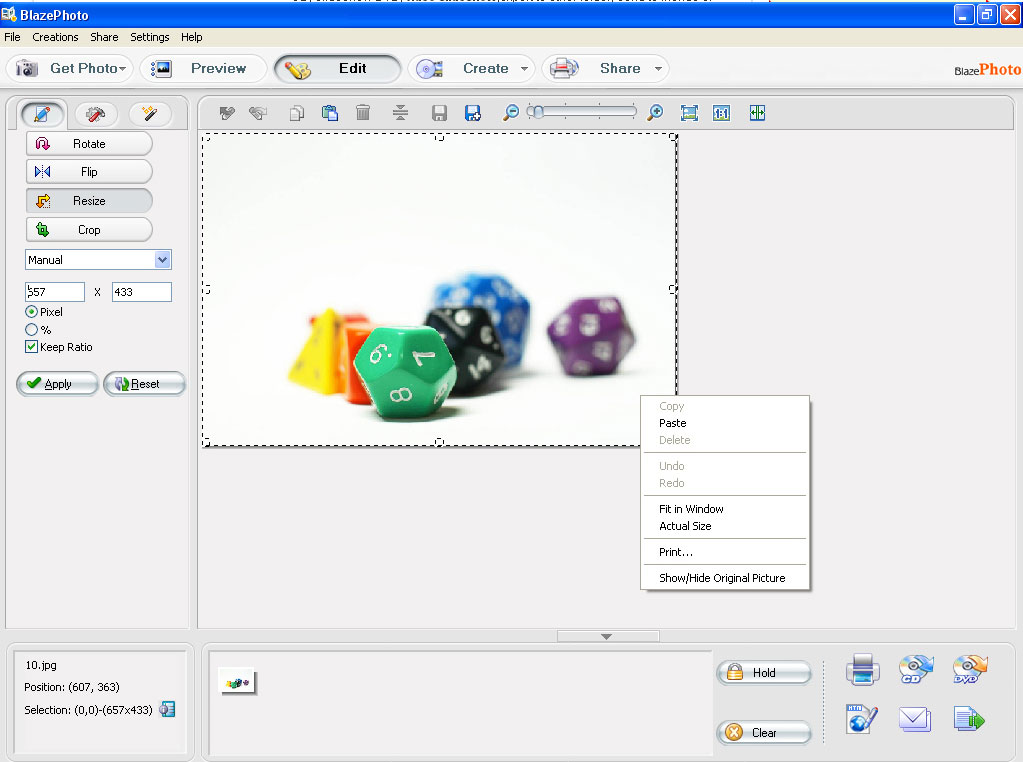This screenshot has height=762, width=1023.
Task: Click the Clear button
Action: tap(764, 733)
